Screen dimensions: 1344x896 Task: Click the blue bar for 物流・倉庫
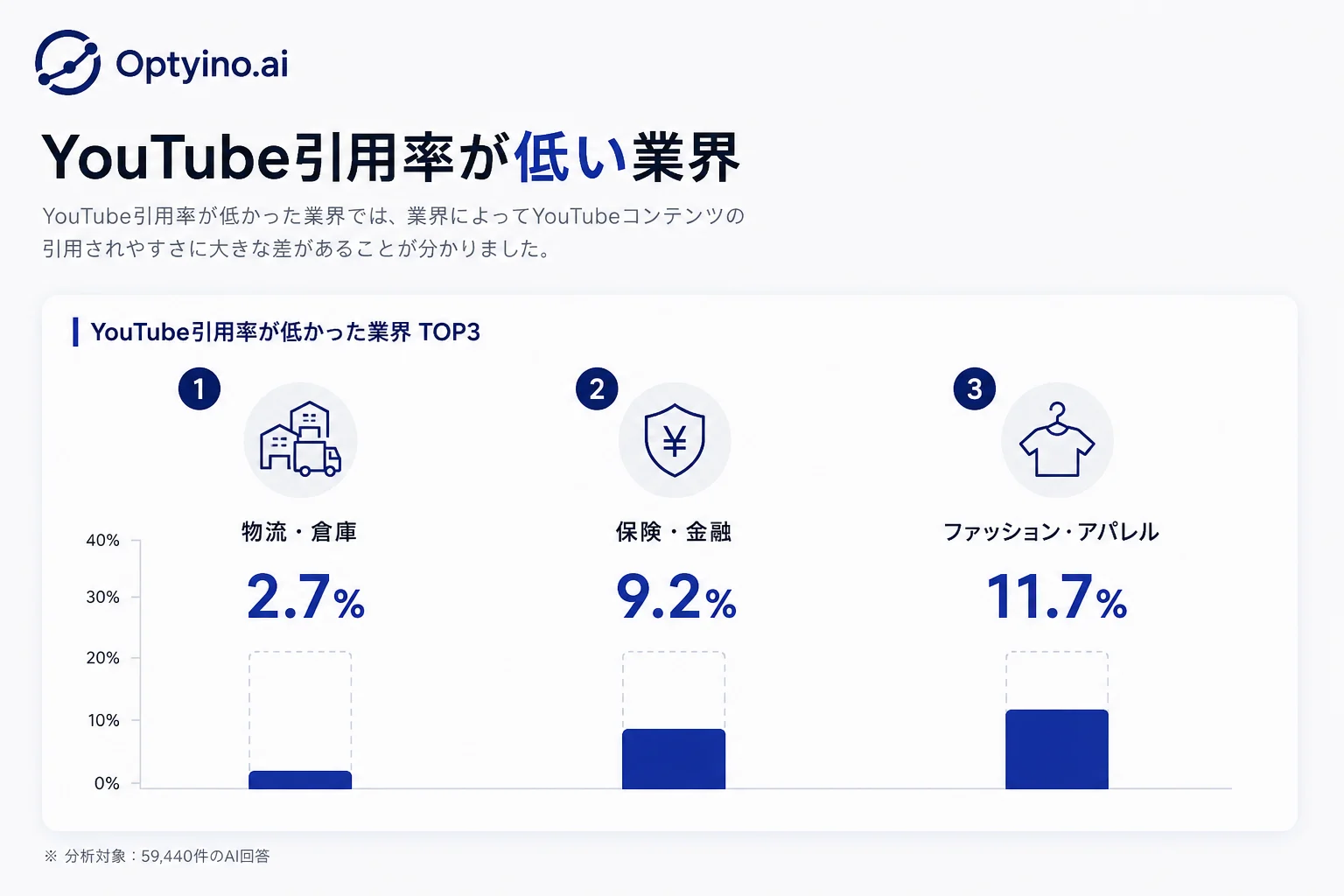tap(300, 780)
